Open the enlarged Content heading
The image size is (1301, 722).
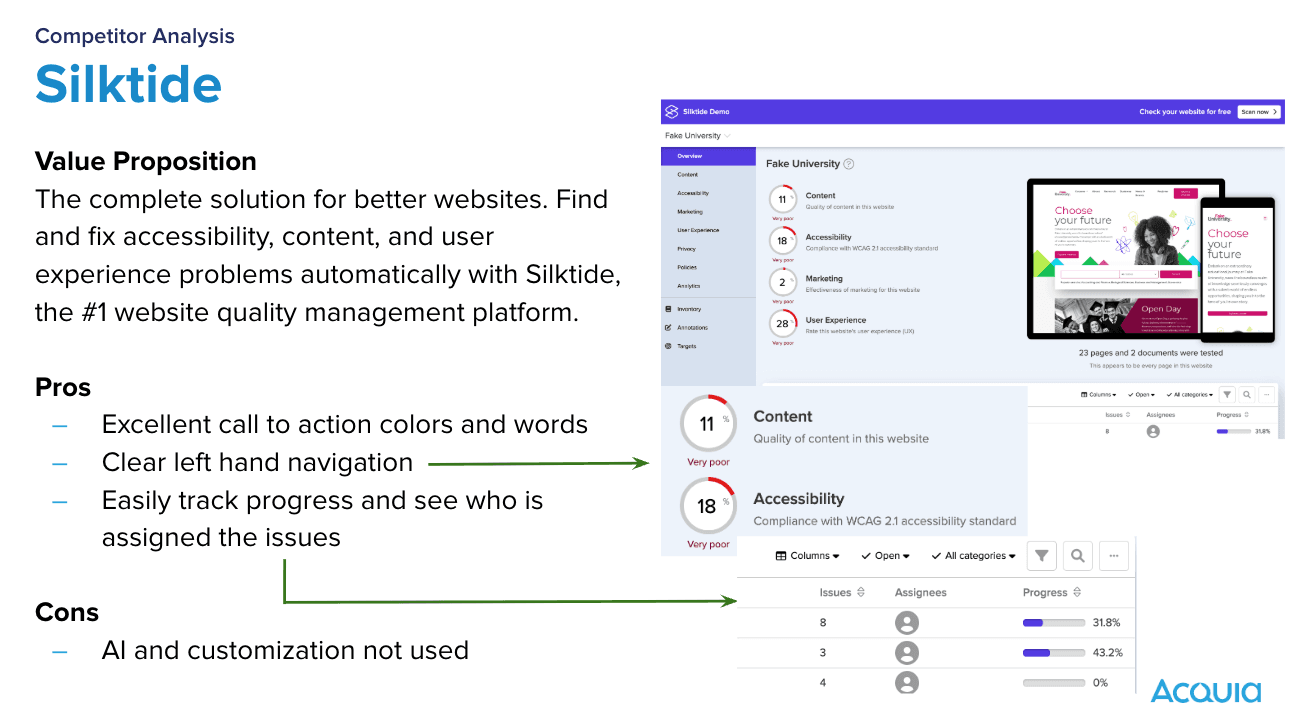tap(782, 417)
